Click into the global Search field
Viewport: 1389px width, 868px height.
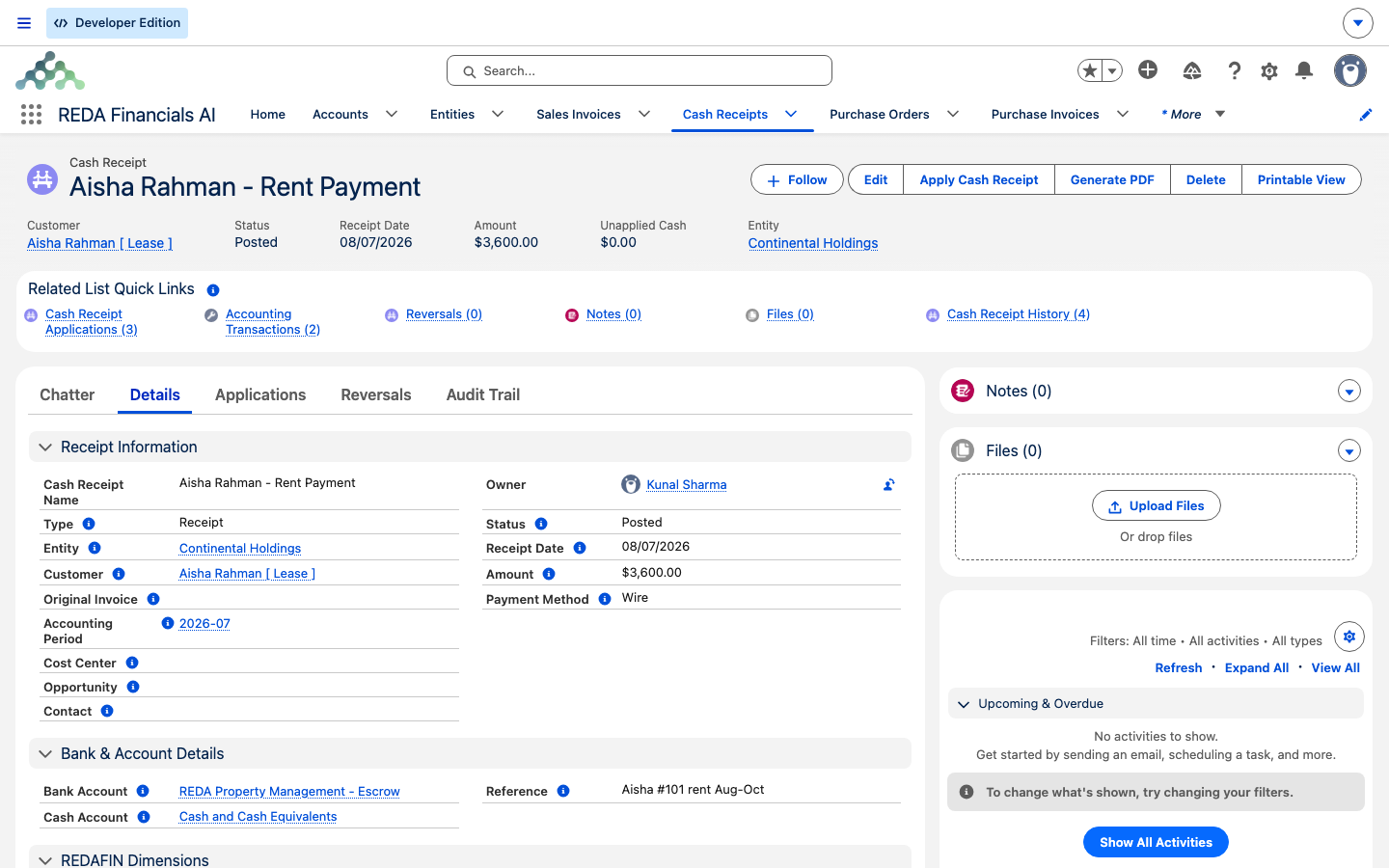click(x=640, y=70)
